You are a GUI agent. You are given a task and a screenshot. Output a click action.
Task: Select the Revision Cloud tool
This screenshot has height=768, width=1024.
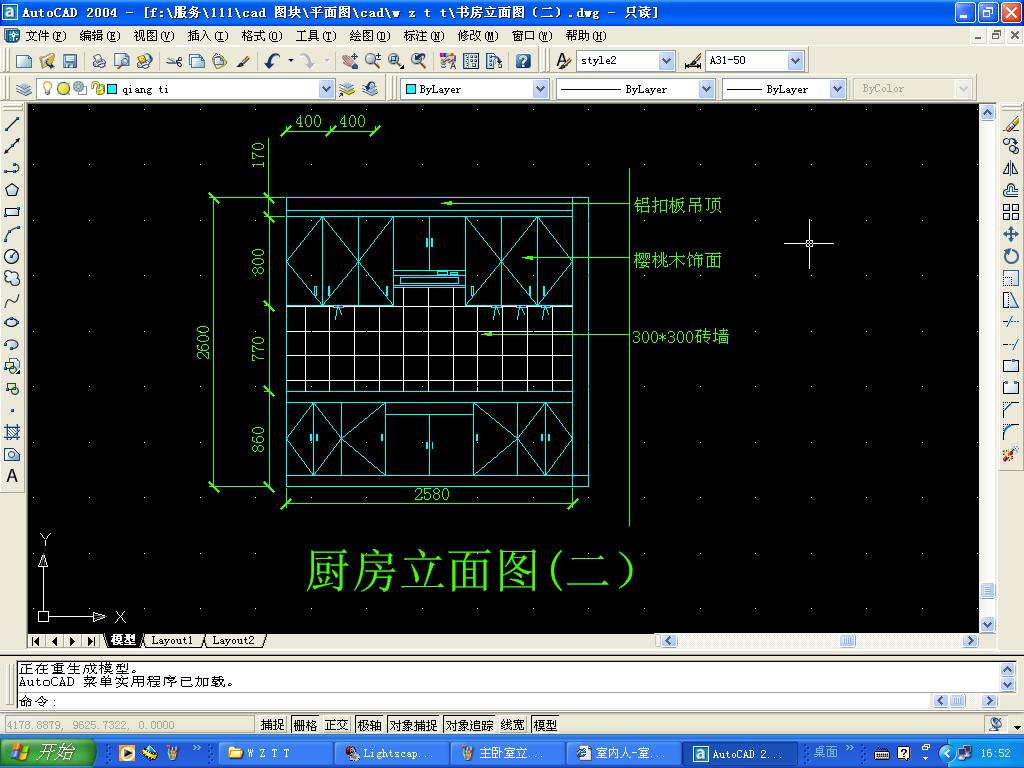pos(12,278)
